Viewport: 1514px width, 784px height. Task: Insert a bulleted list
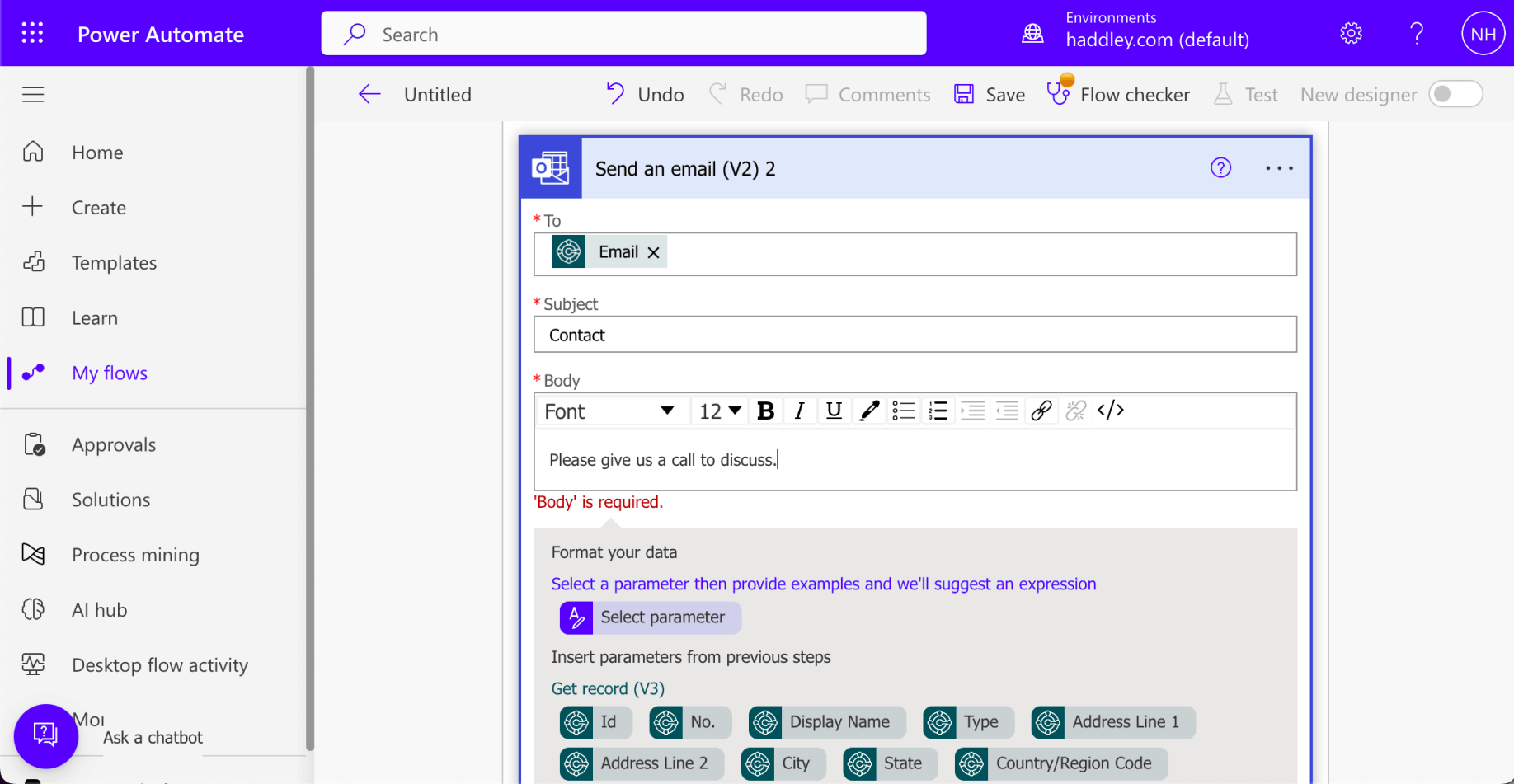point(904,411)
